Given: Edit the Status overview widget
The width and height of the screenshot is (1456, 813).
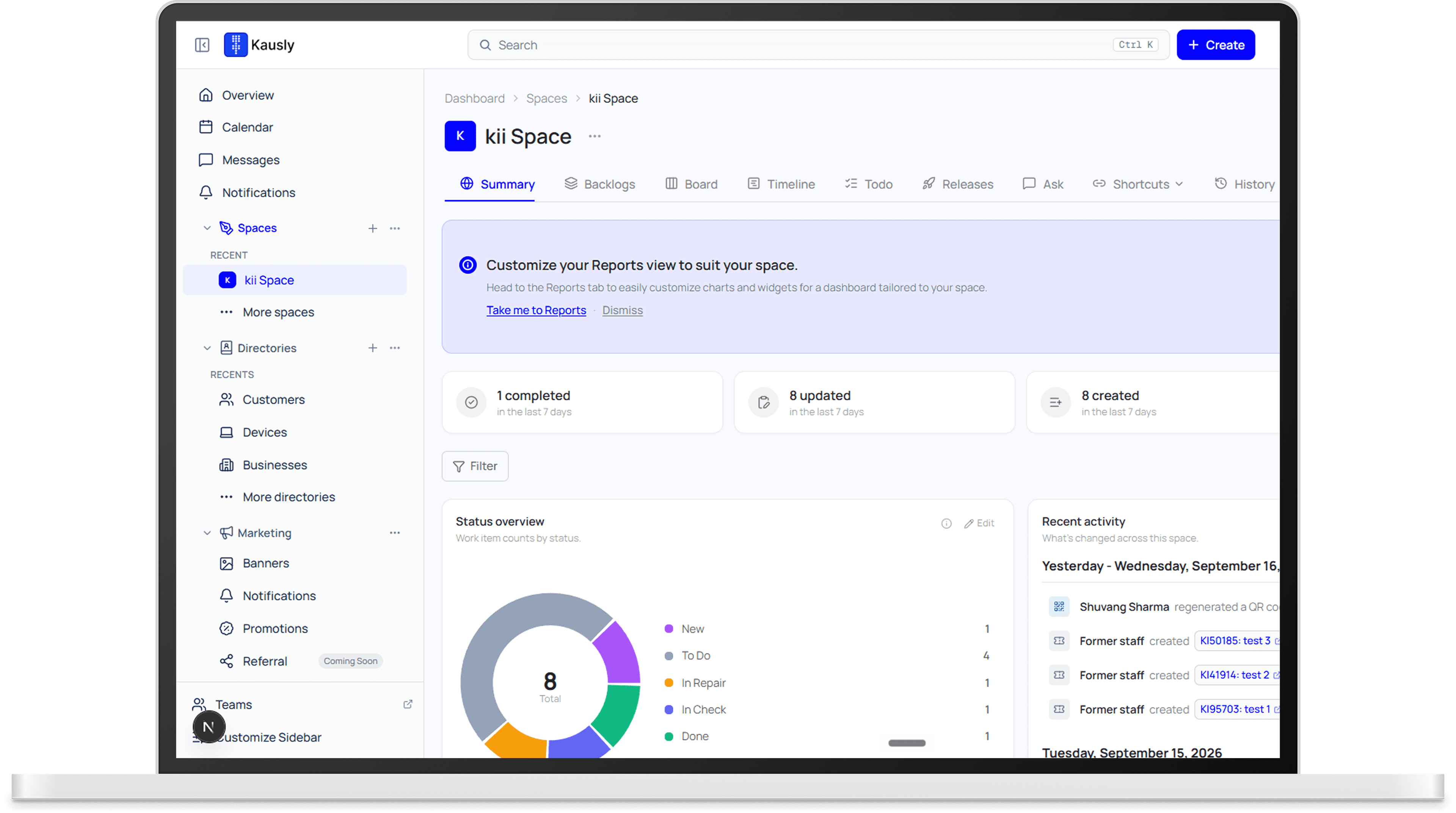Looking at the screenshot, I should tap(979, 524).
